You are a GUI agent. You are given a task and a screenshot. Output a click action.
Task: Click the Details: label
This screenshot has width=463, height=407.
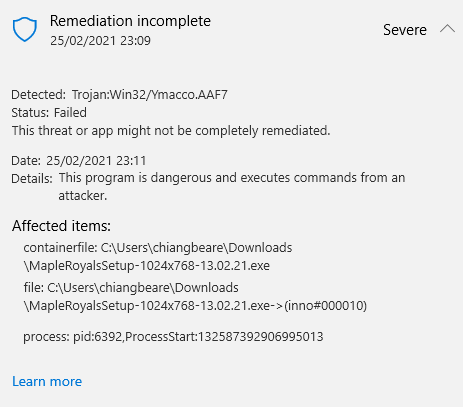tap(32, 179)
